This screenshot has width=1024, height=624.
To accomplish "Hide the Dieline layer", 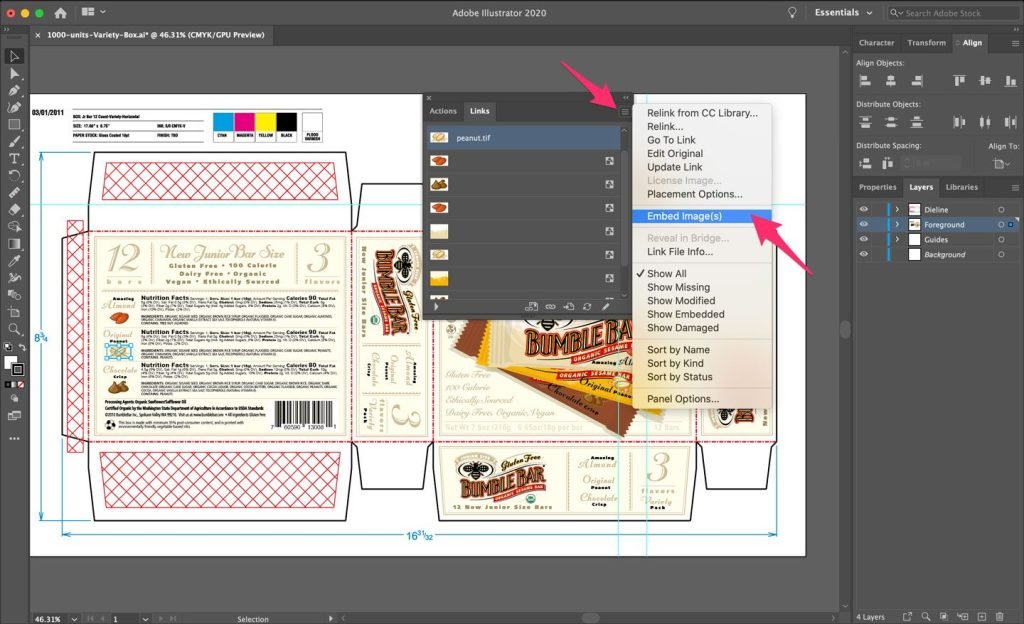I will 863,210.
